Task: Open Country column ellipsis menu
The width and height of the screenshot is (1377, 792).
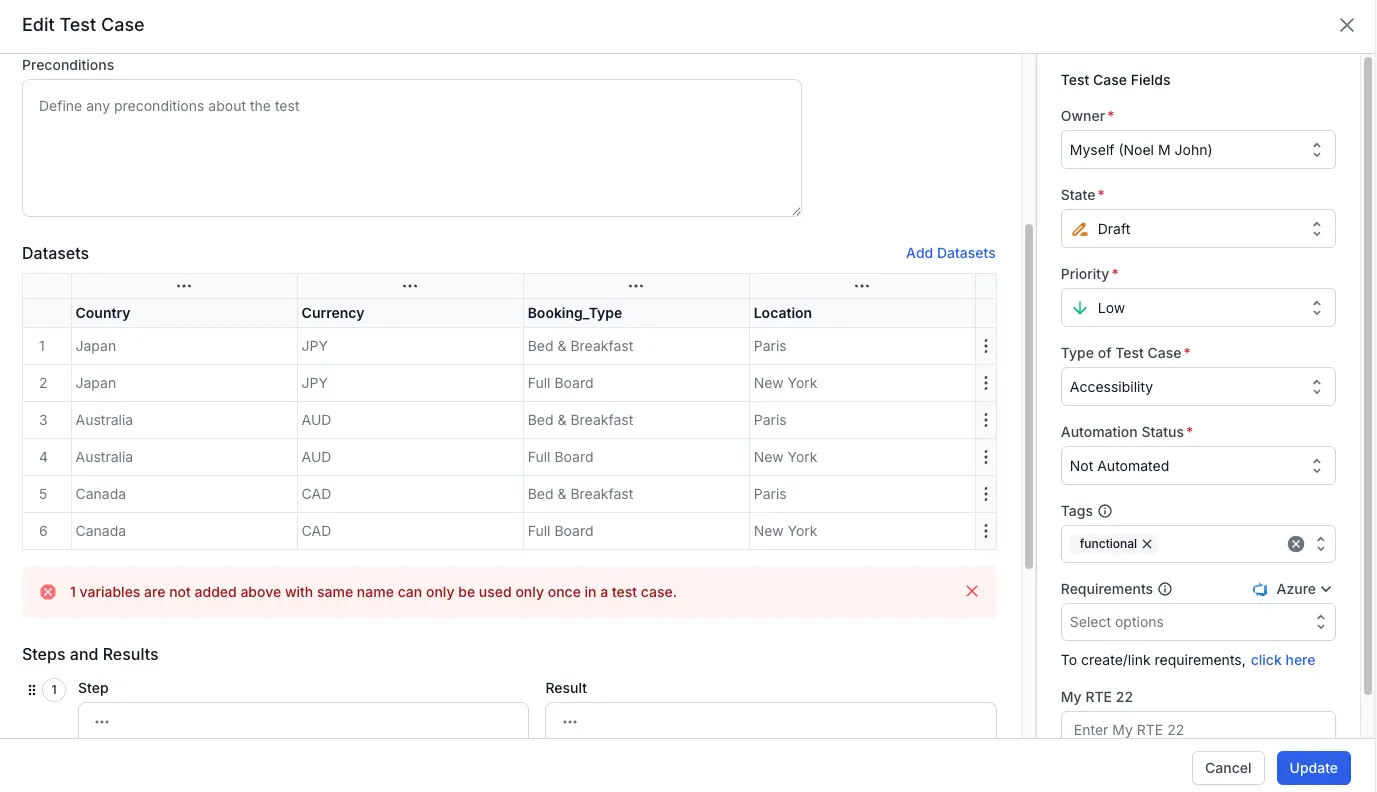Action: pos(184,286)
